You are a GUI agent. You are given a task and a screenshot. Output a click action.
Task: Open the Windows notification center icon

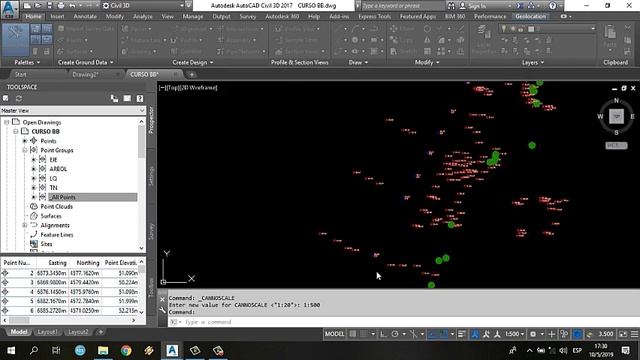coord(626,350)
